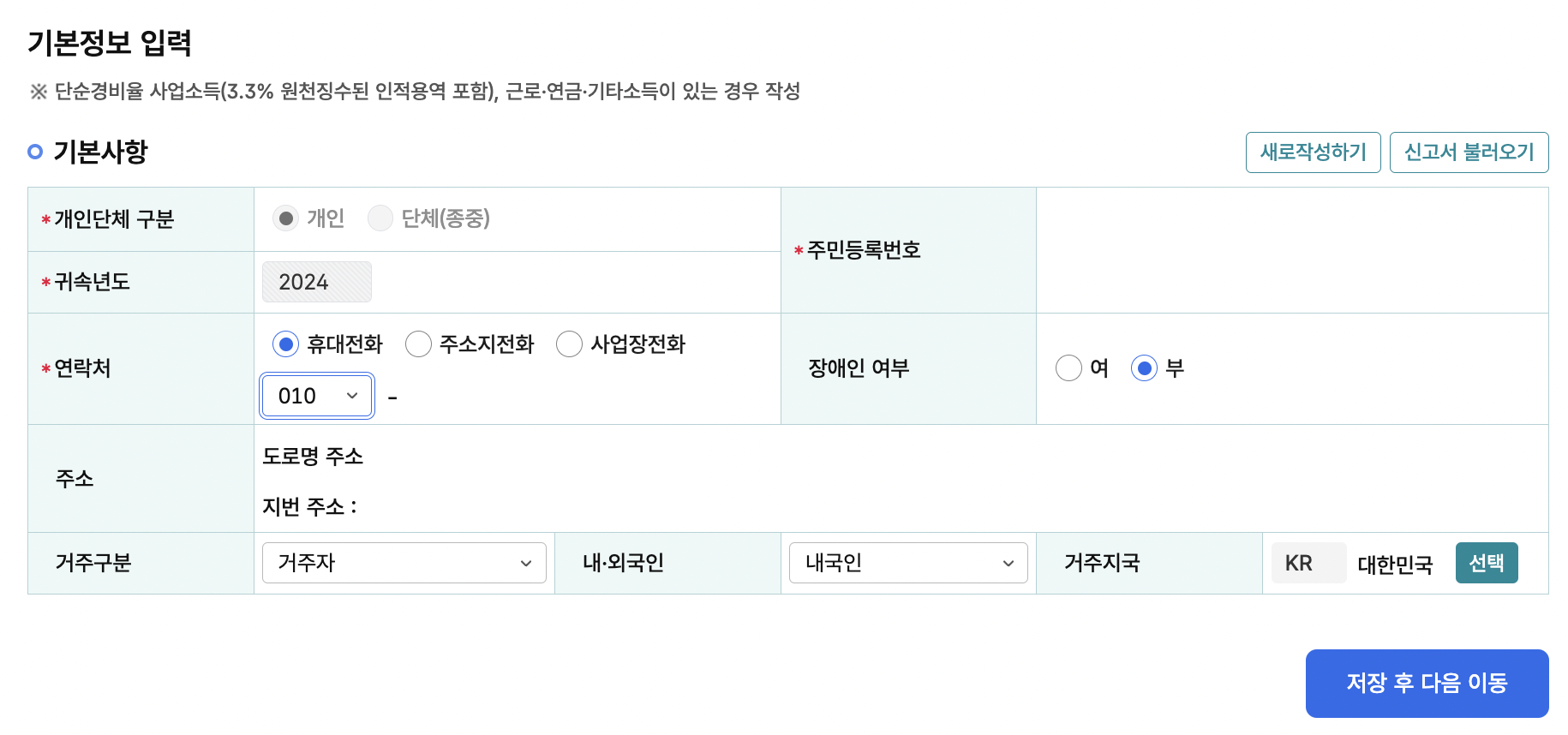Screen dimensions: 1568x735
Task: Select 여 for 장애인 여부
Action: [1068, 367]
